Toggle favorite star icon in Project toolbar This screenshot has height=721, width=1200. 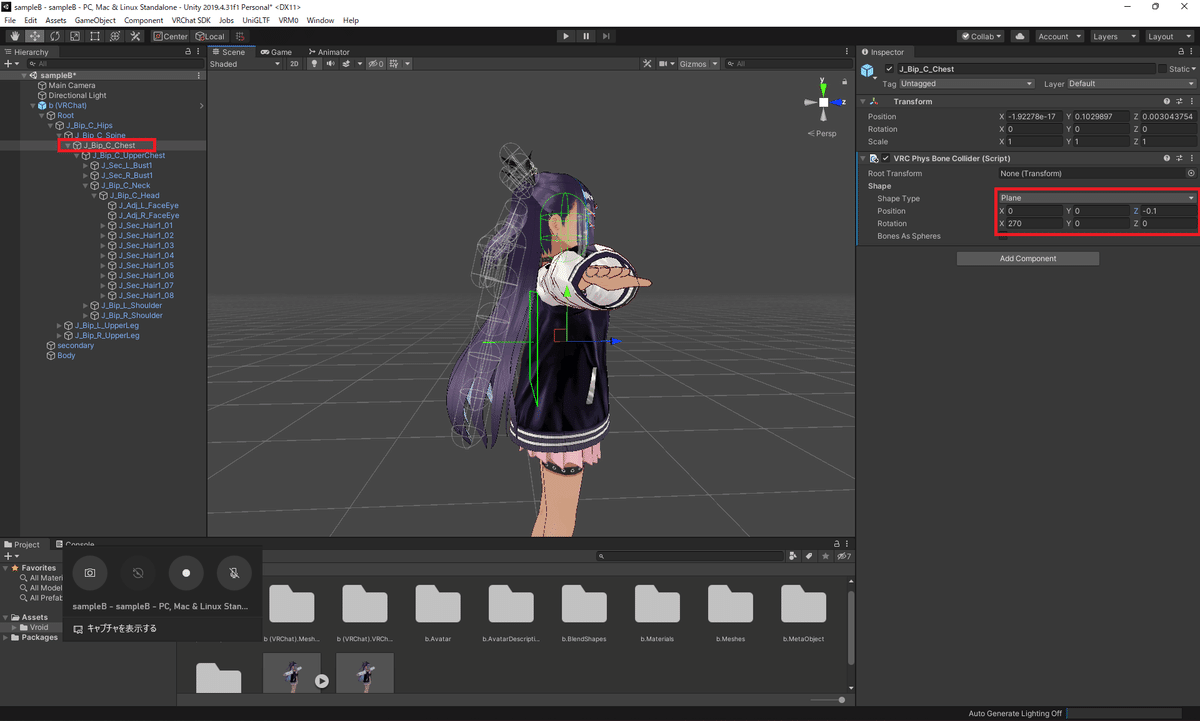click(825, 556)
